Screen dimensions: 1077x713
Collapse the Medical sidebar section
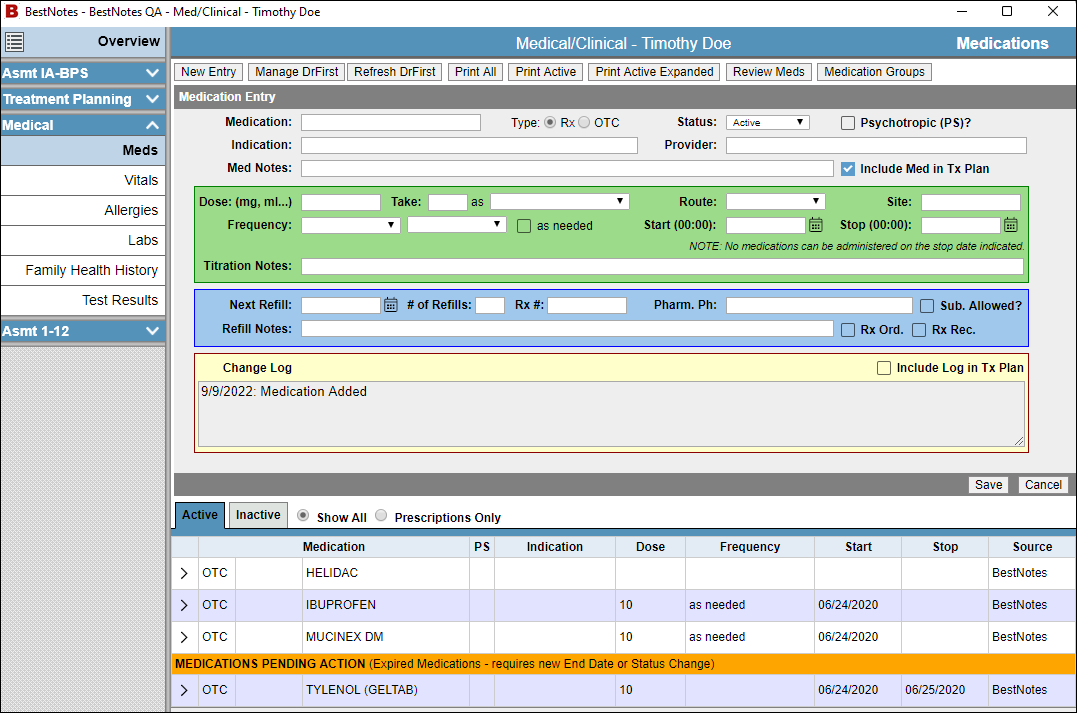[82, 125]
